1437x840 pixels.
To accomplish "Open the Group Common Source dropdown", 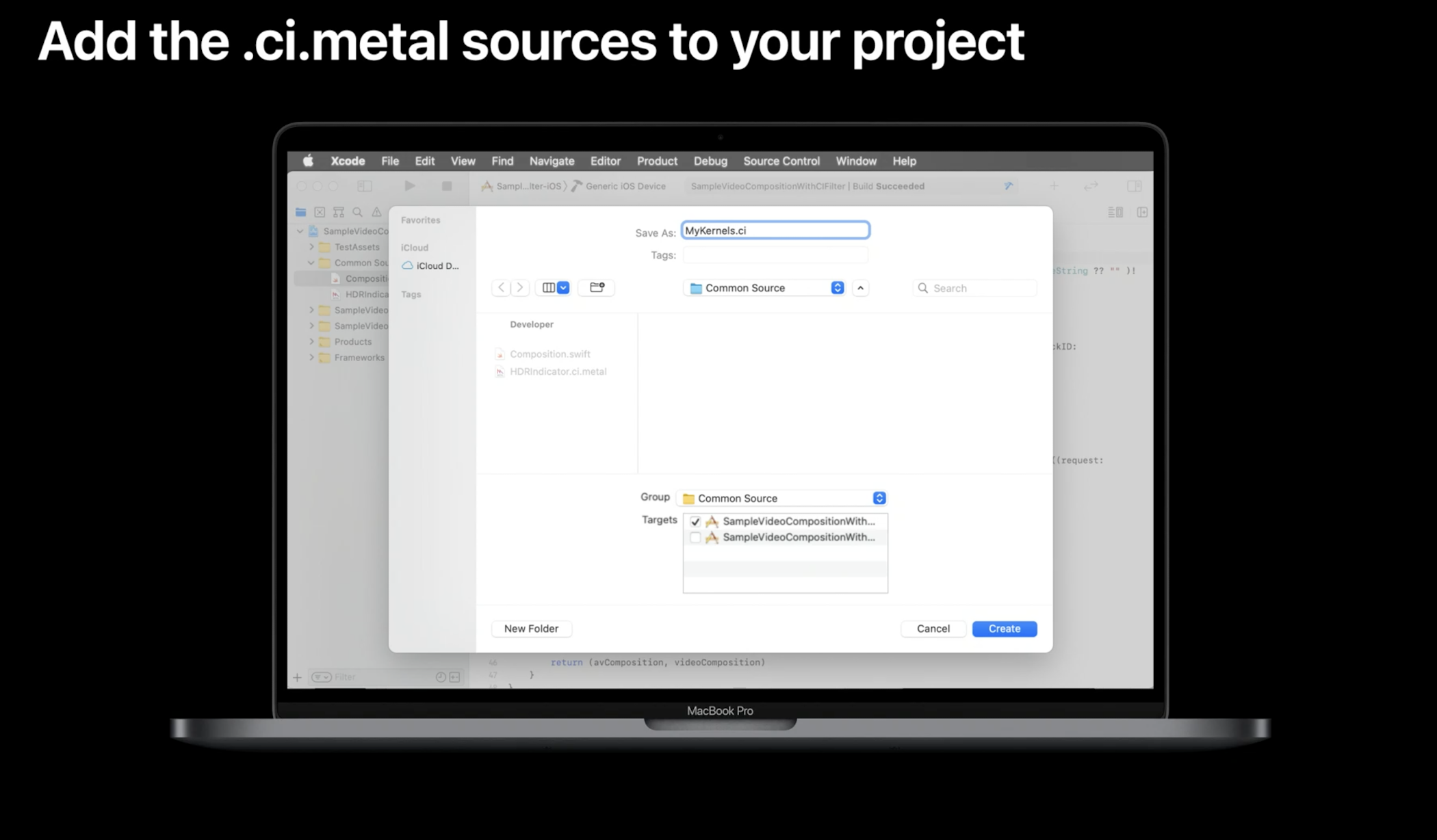I will [x=781, y=498].
